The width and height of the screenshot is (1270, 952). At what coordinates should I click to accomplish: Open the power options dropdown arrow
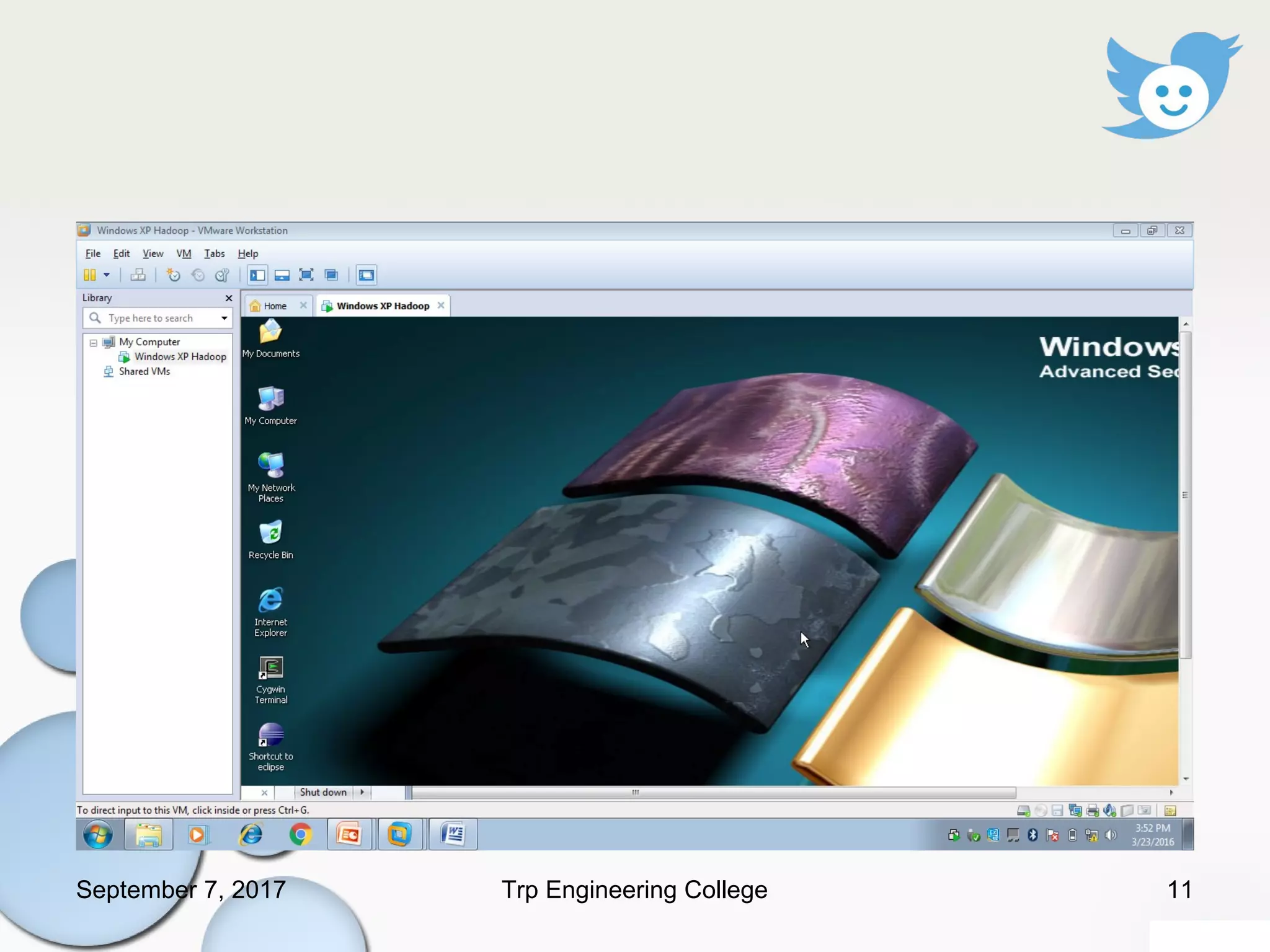click(x=107, y=275)
